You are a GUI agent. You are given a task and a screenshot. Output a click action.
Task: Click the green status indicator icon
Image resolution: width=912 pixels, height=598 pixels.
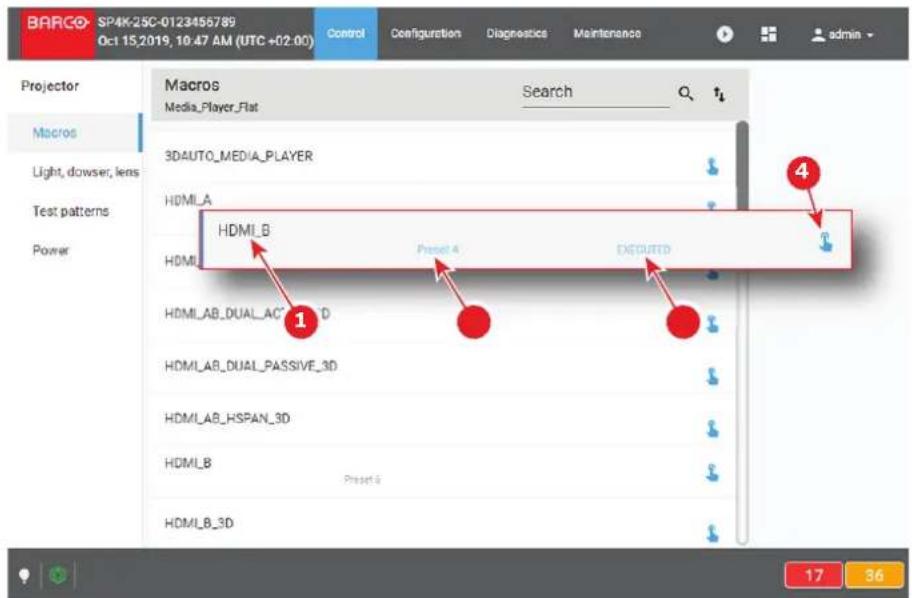tap(58, 575)
